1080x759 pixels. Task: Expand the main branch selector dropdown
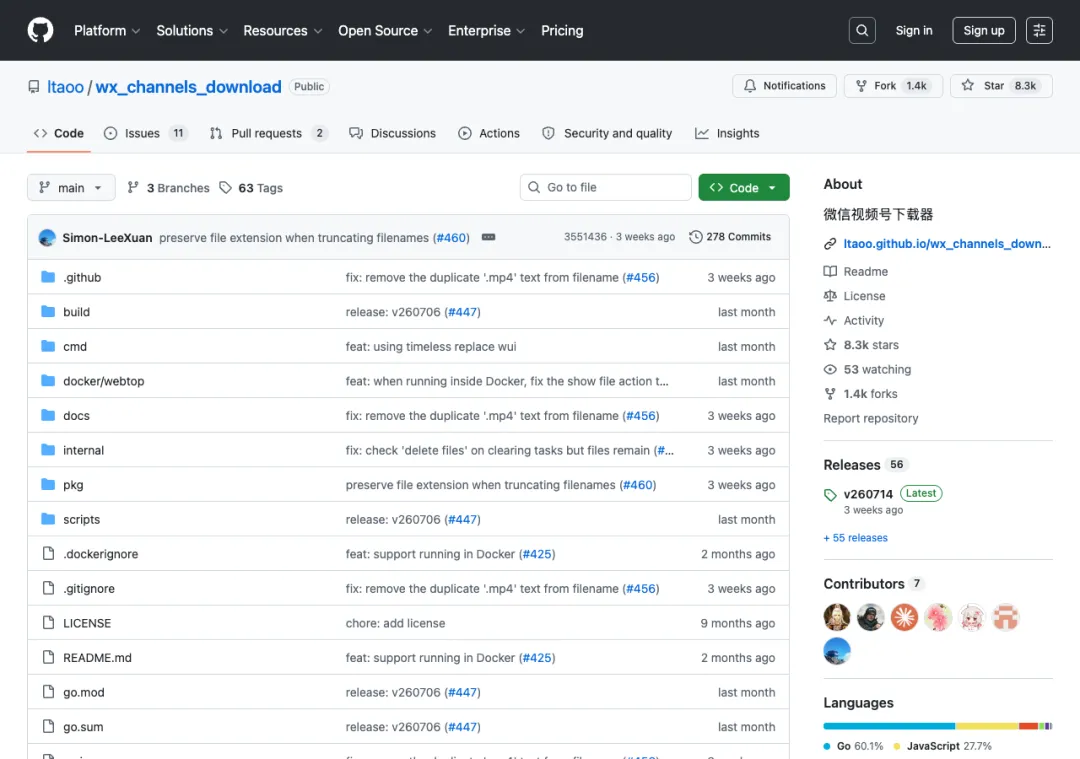71,187
